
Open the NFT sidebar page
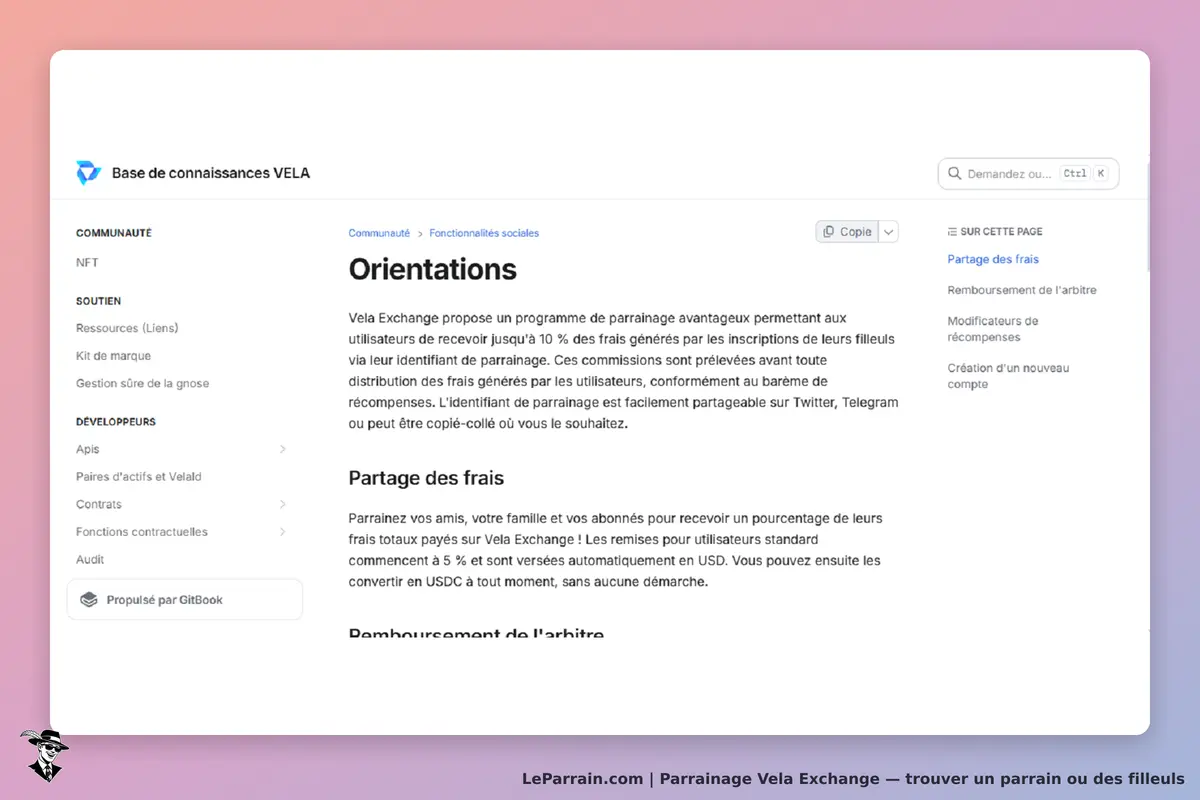(x=87, y=263)
